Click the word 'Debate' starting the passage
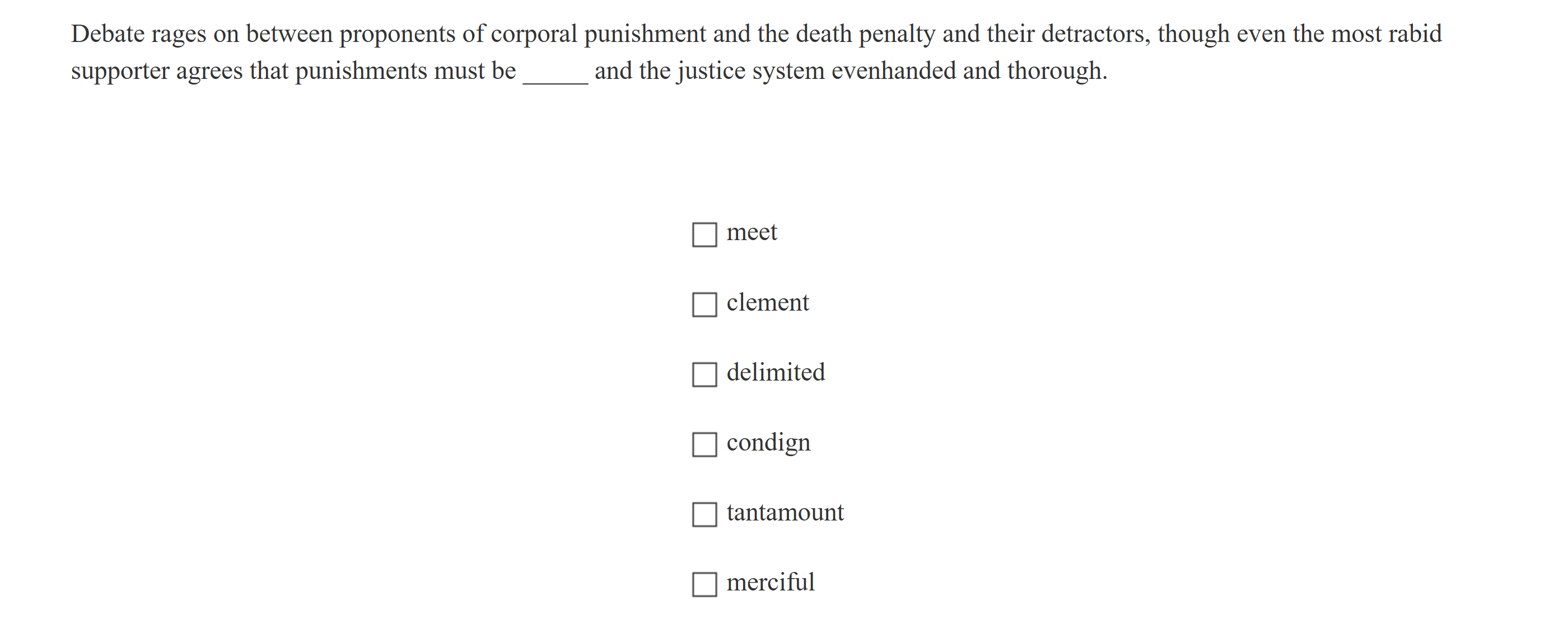1568x619 pixels. pyautogui.click(x=108, y=34)
